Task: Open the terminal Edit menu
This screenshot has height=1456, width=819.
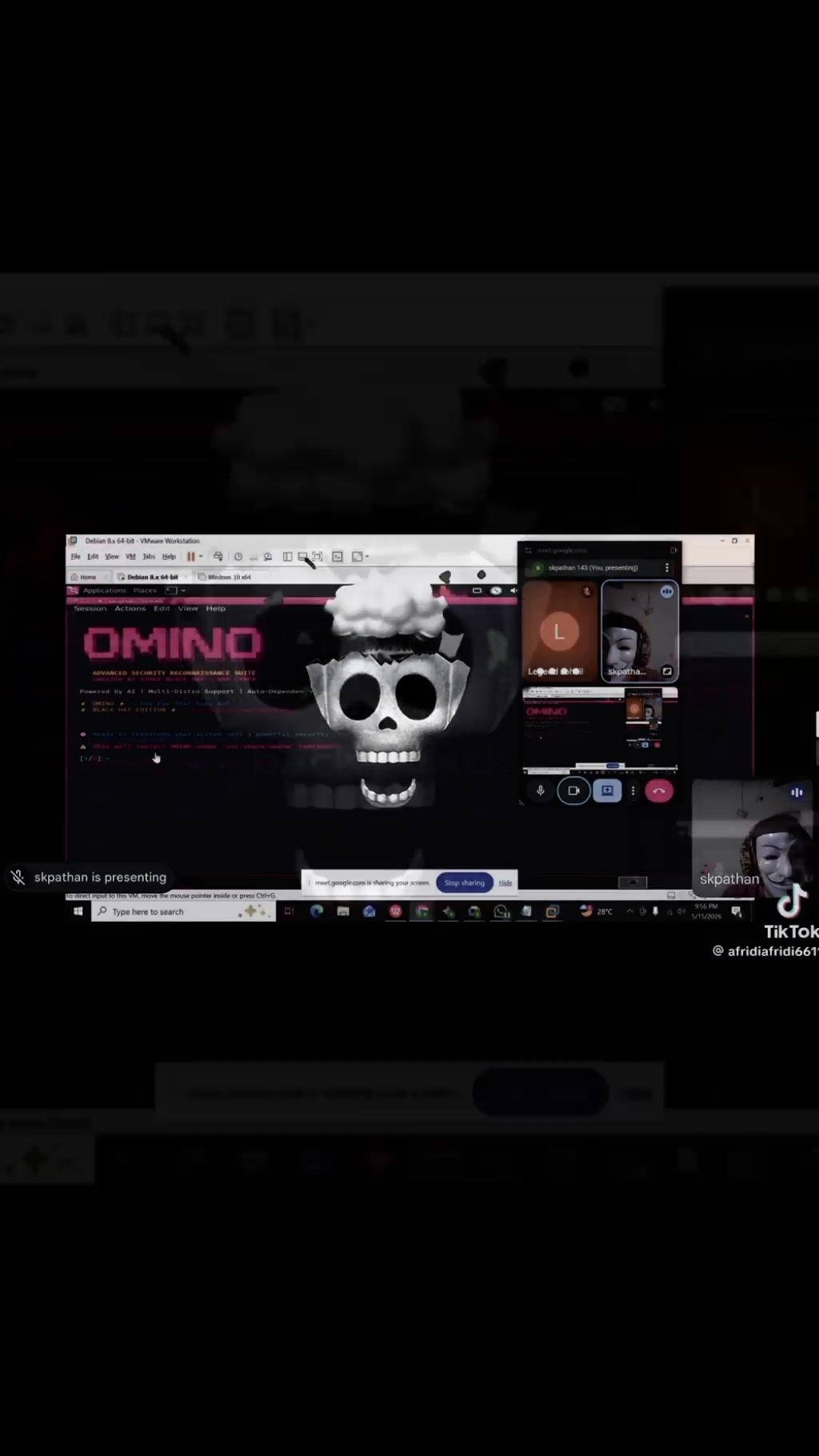Action: coord(162,609)
